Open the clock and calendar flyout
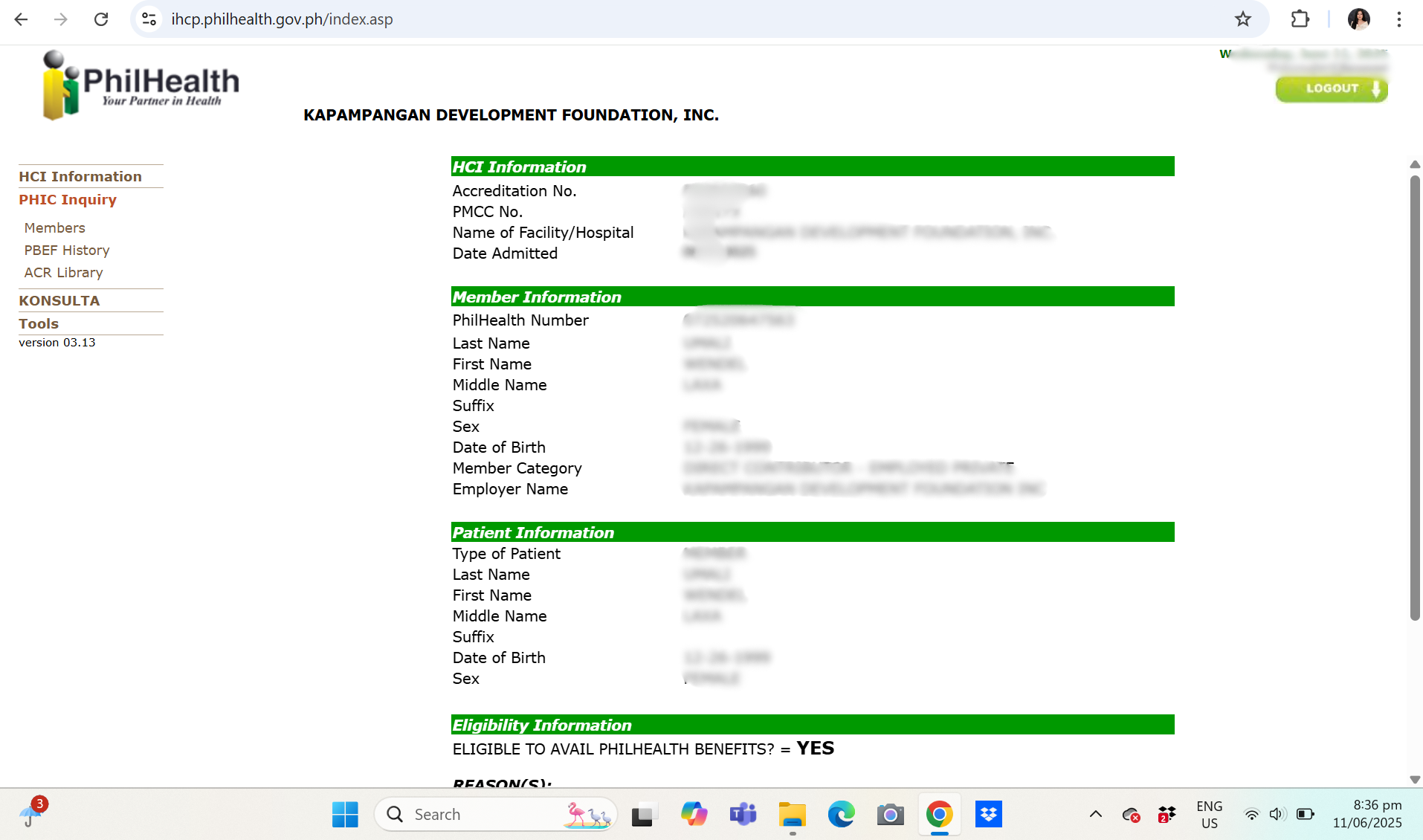This screenshot has height=840, width=1423. pos(1367,814)
